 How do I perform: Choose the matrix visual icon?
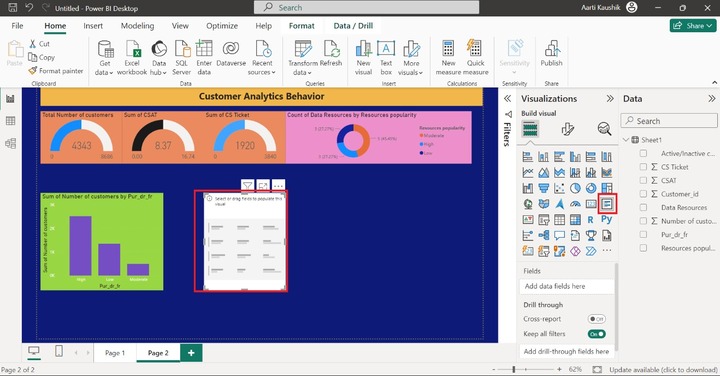tap(575, 220)
